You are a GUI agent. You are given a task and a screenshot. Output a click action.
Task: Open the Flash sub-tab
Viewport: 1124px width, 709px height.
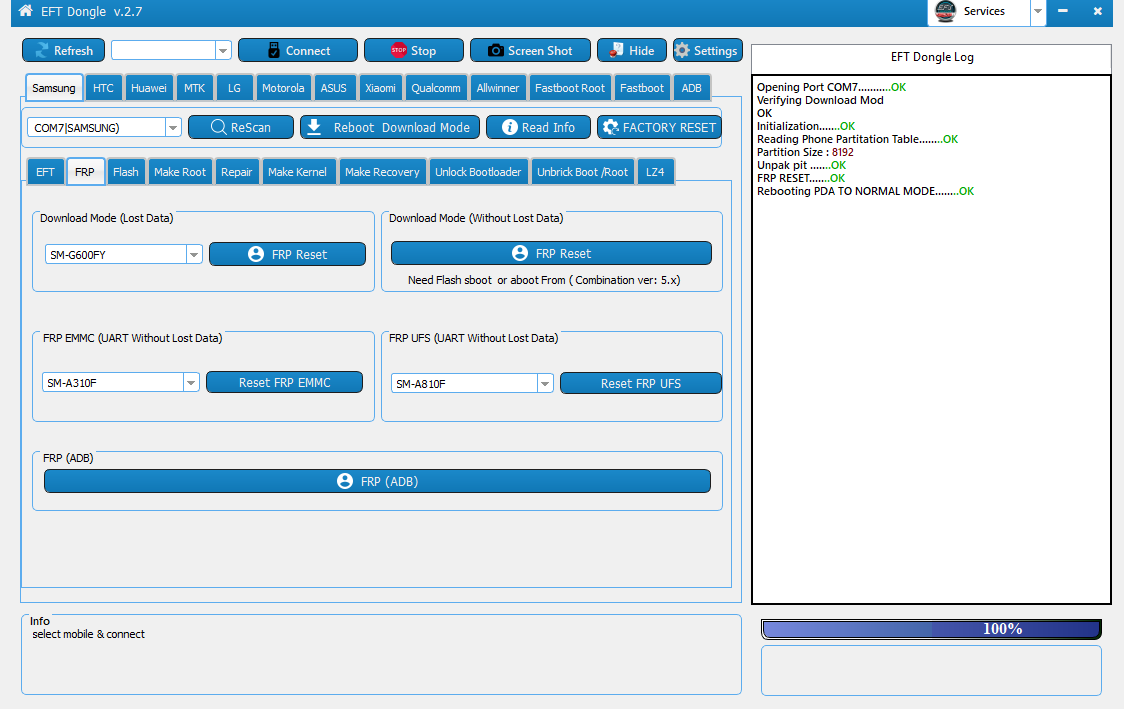click(125, 172)
